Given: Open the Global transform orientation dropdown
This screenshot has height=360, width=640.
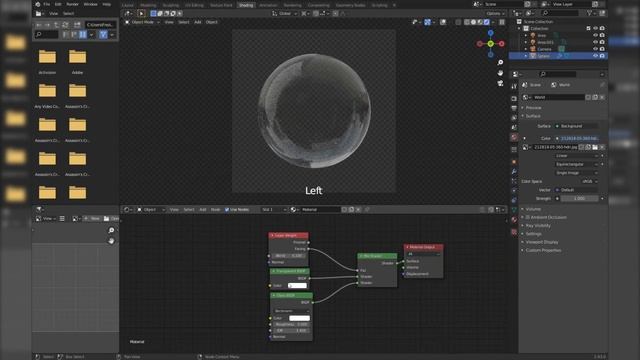Looking at the screenshot, I should pos(284,13).
